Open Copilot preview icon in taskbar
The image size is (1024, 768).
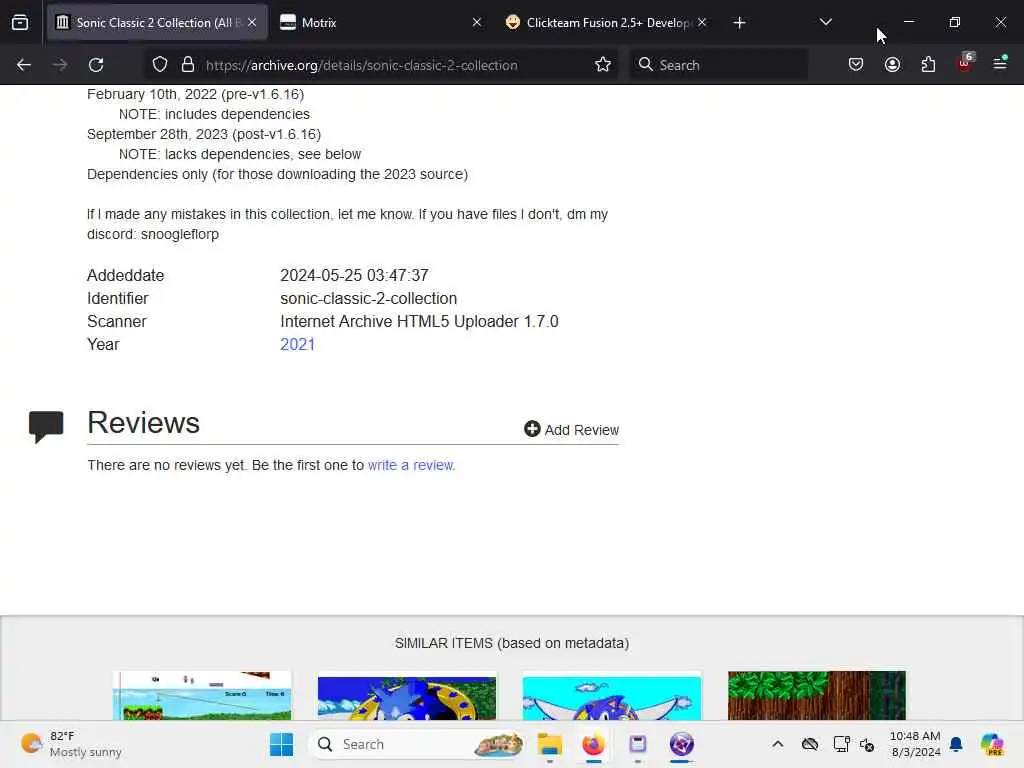coord(993,744)
